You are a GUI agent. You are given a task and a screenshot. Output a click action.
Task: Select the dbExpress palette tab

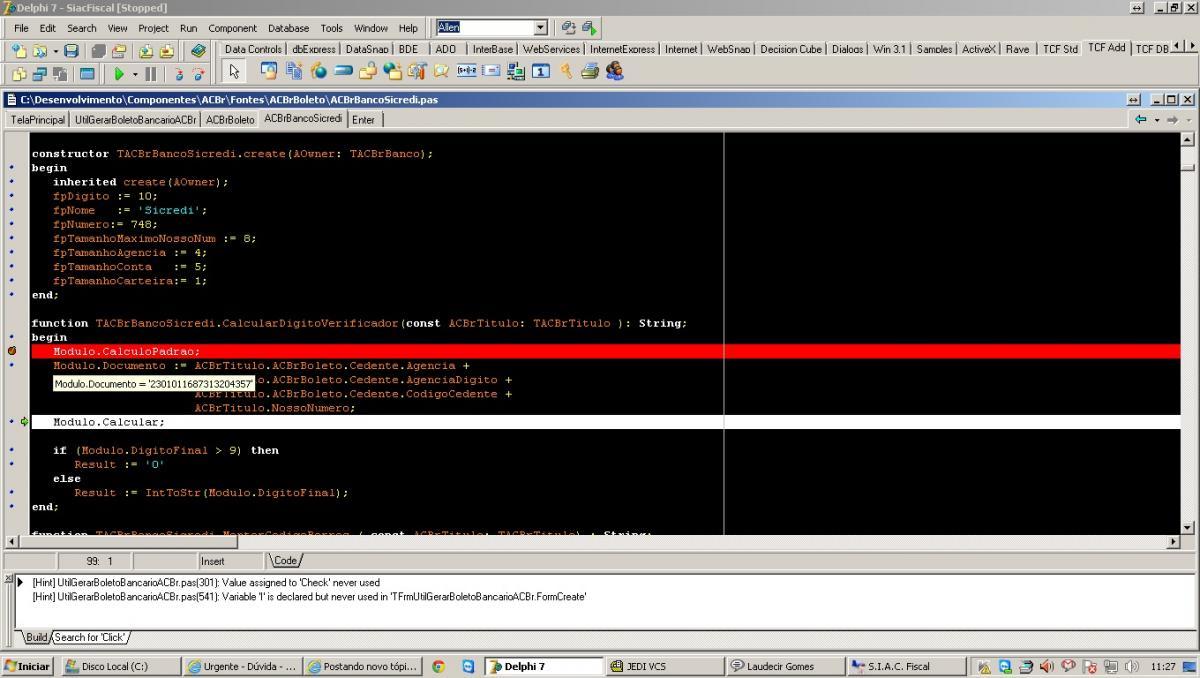click(314, 48)
